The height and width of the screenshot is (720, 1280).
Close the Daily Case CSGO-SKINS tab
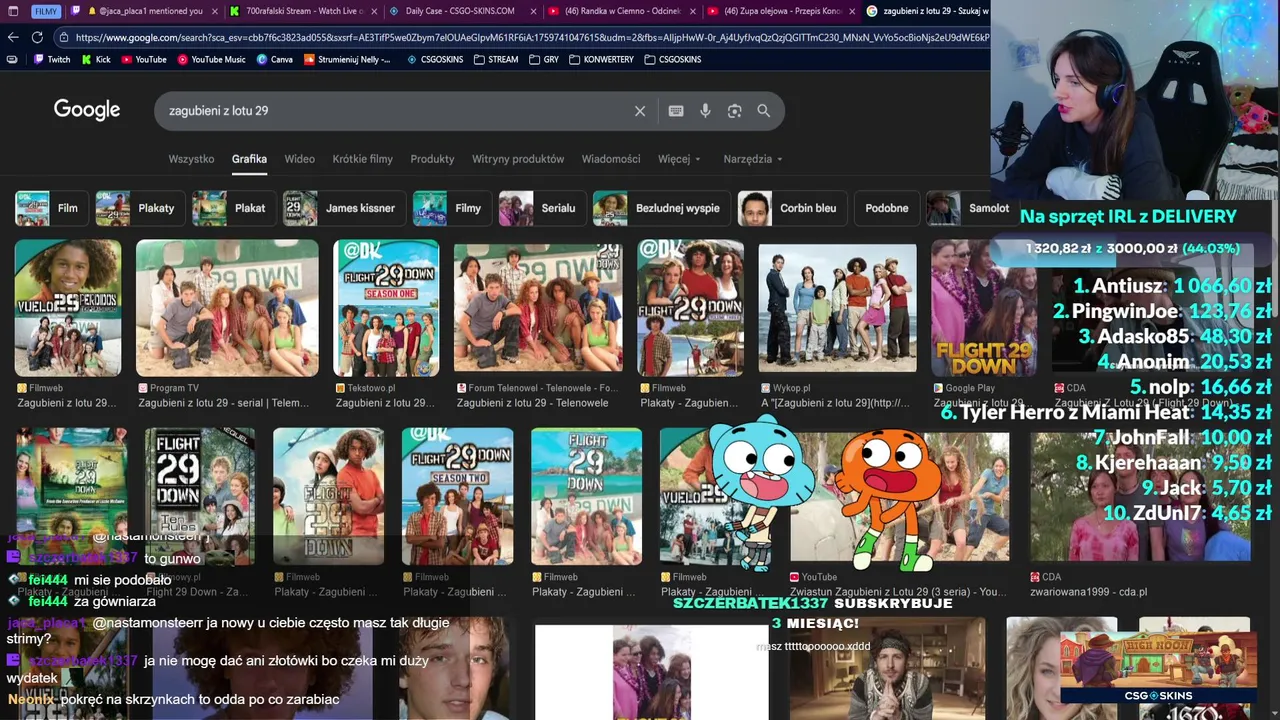coord(534,11)
